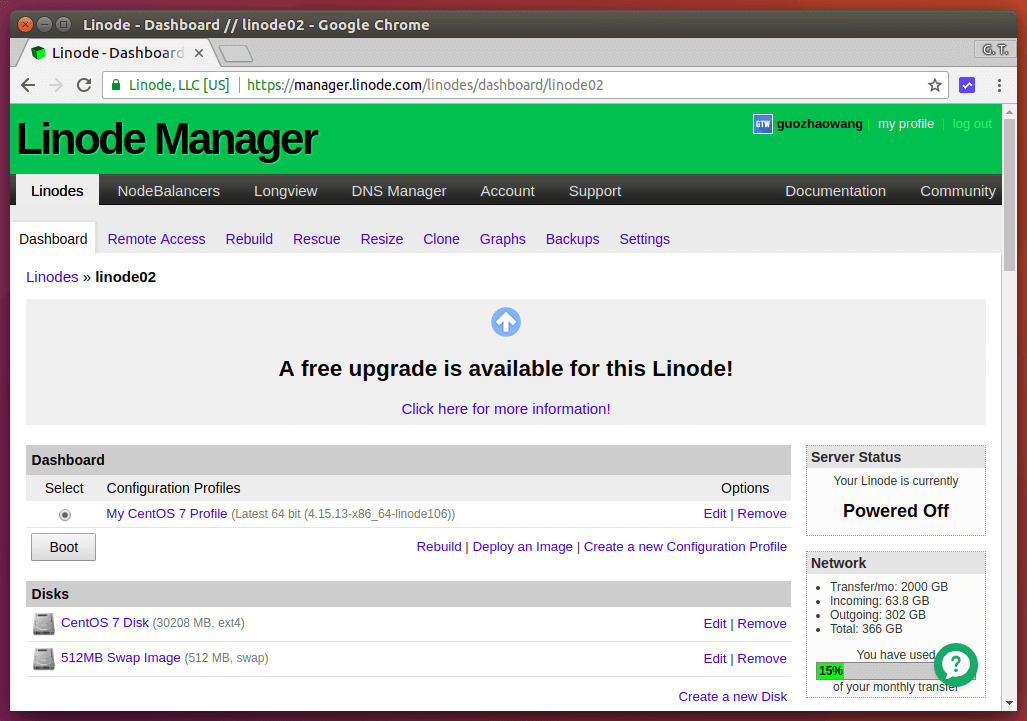Reload the page with the refresh icon

[x=84, y=85]
